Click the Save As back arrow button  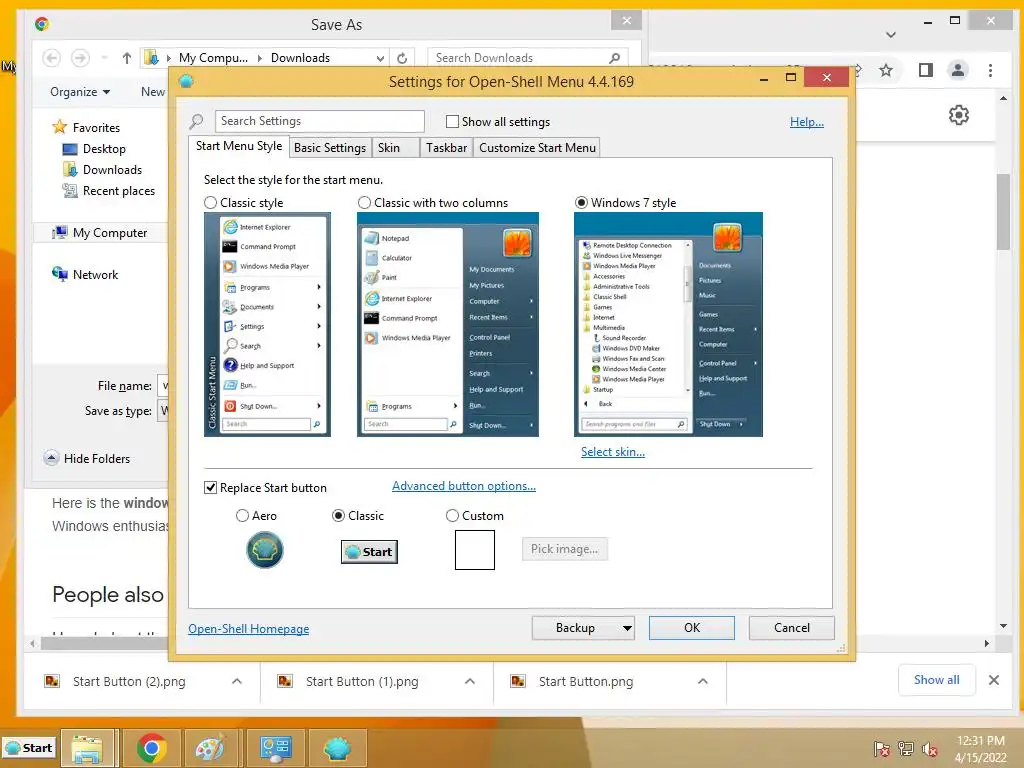(x=52, y=58)
